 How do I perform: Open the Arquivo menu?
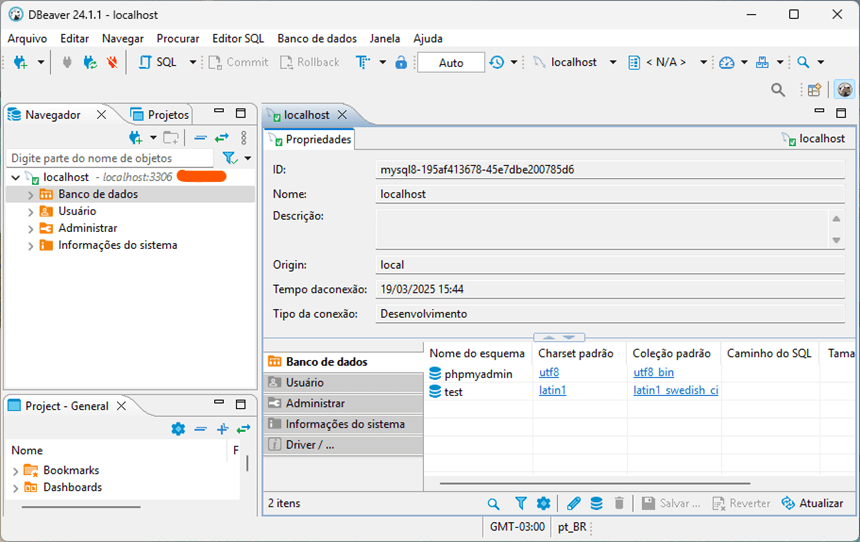click(x=27, y=38)
